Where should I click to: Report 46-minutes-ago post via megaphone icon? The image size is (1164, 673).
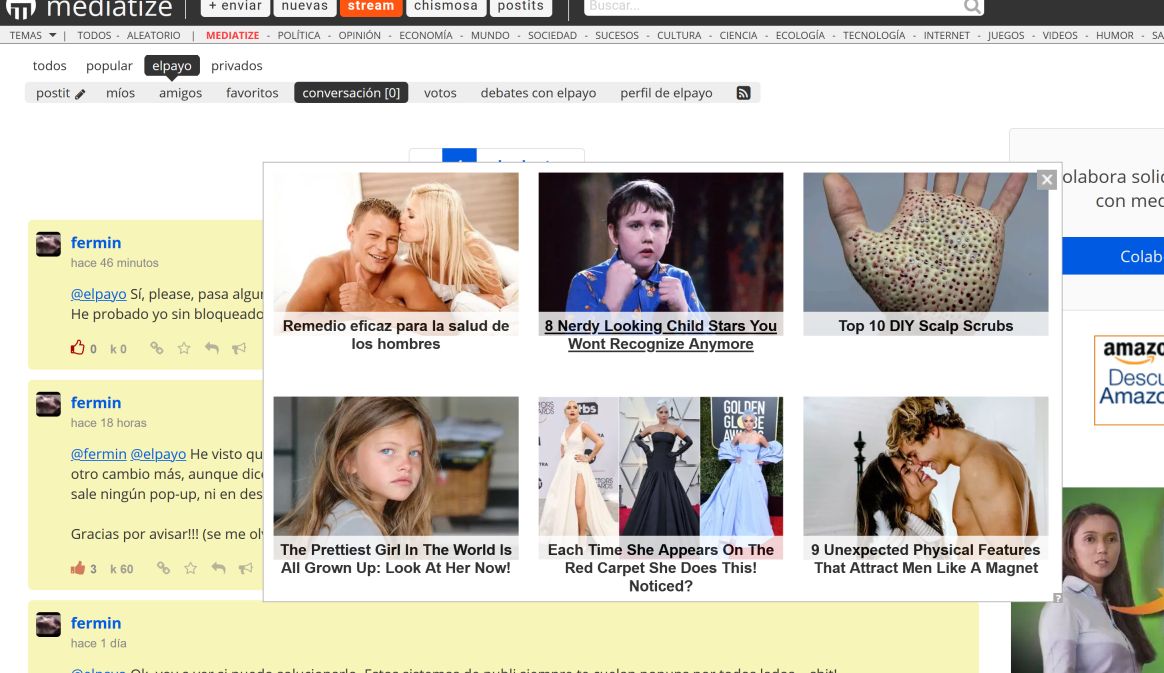(239, 348)
